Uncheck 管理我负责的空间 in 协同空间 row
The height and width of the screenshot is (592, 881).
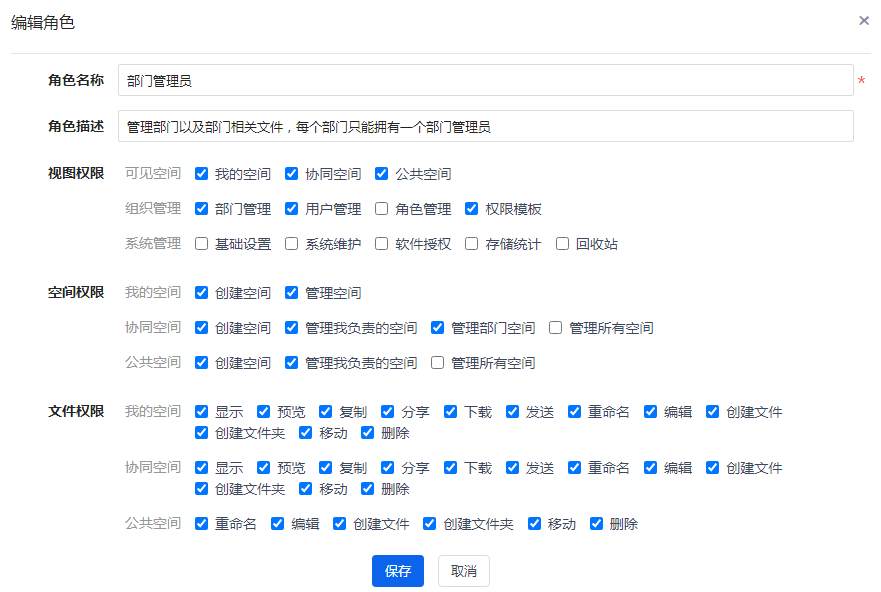[x=291, y=327]
